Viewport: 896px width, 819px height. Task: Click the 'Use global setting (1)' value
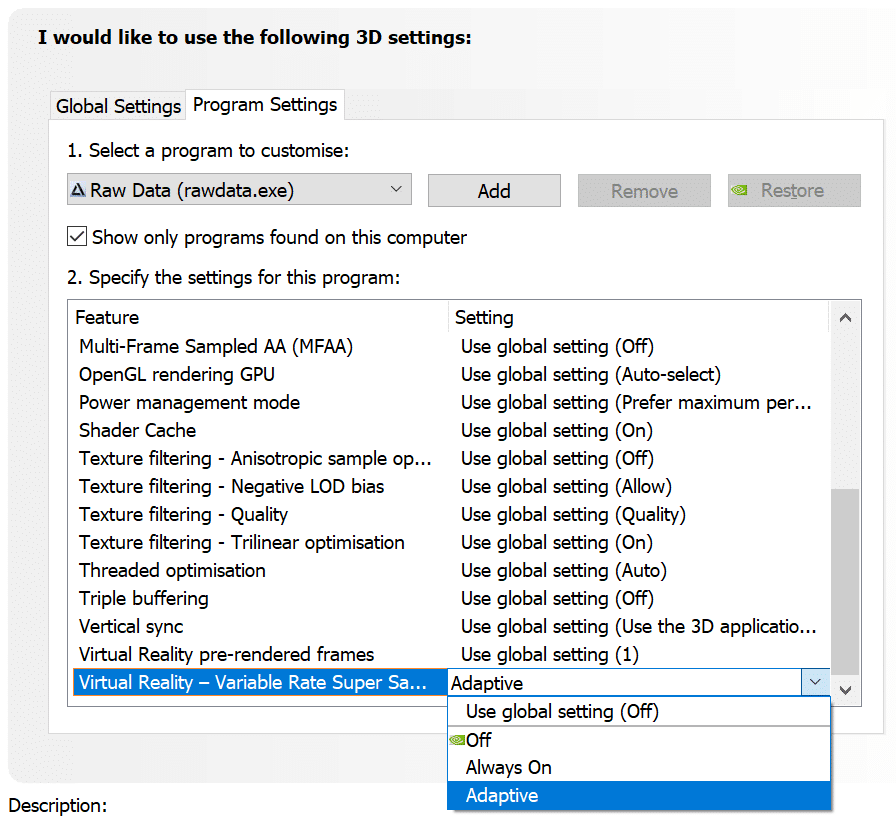(x=550, y=654)
